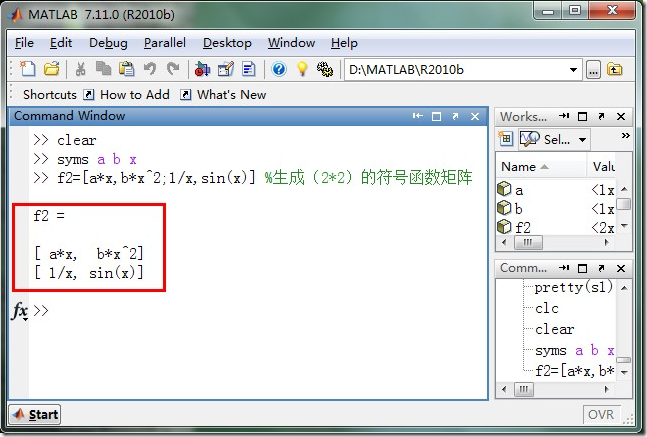Open the fx function browser
Screen dimensions: 647x437
coord(20,310)
